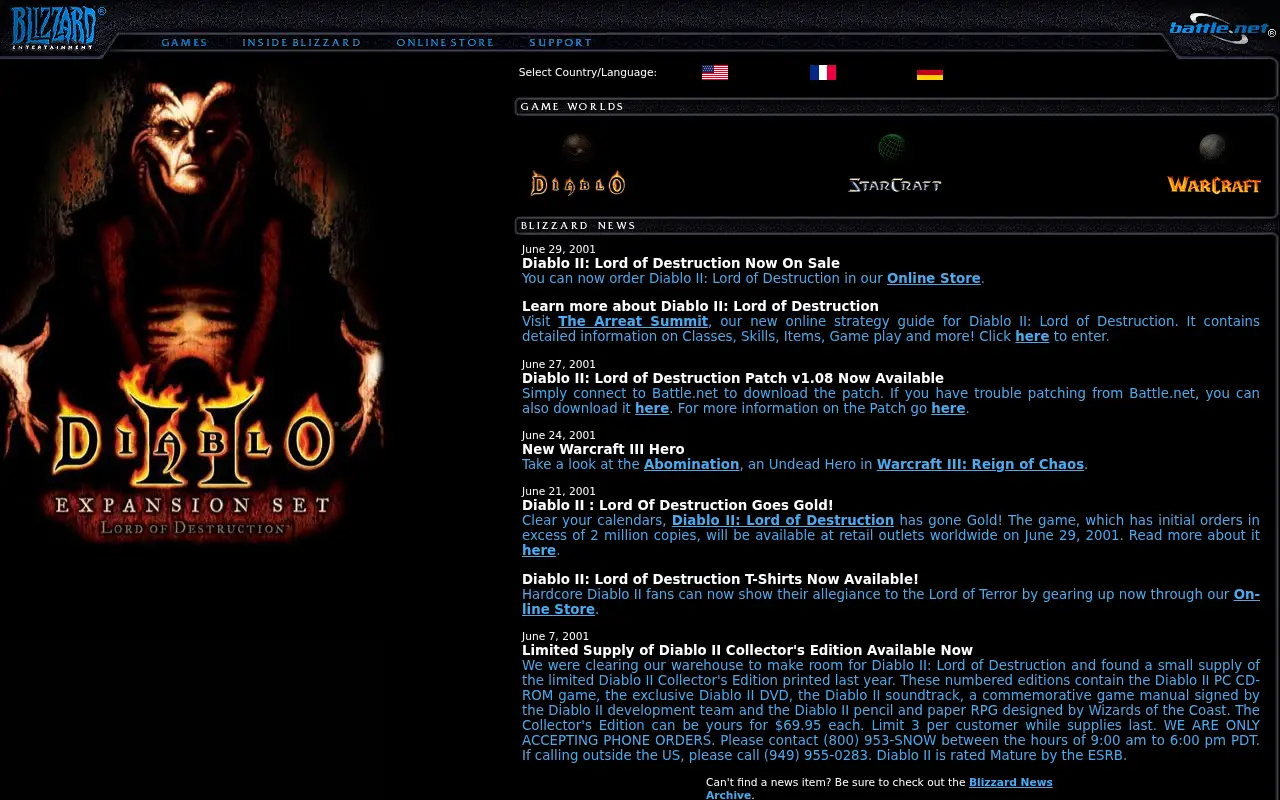Open the Abomination hero link
Image resolution: width=1280 pixels, height=800 pixels.
coord(691,465)
